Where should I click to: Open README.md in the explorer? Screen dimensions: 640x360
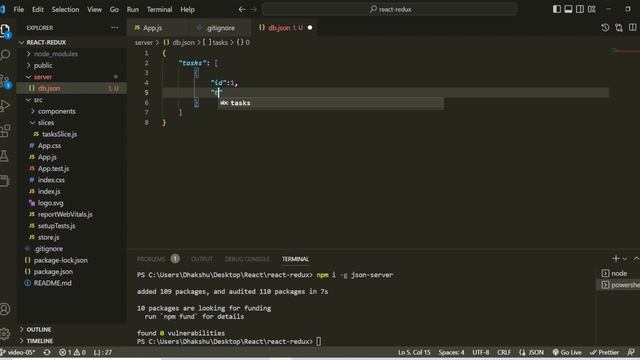(52, 283)
